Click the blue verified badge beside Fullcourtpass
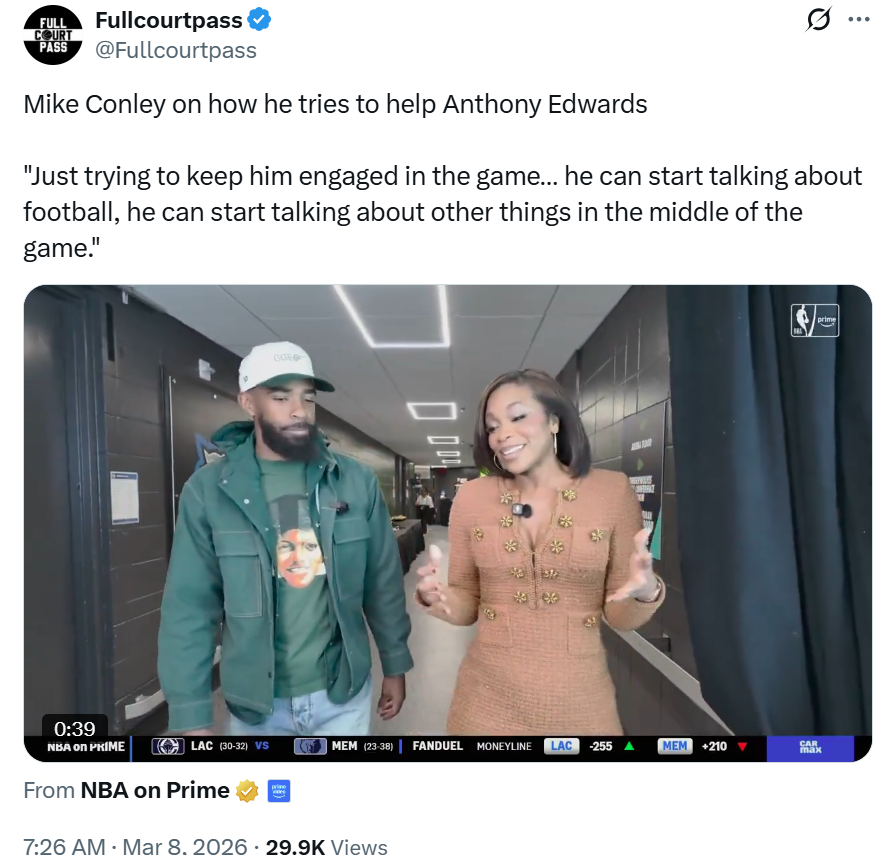This screenshot has height=855, width=884. pos(259,20)
